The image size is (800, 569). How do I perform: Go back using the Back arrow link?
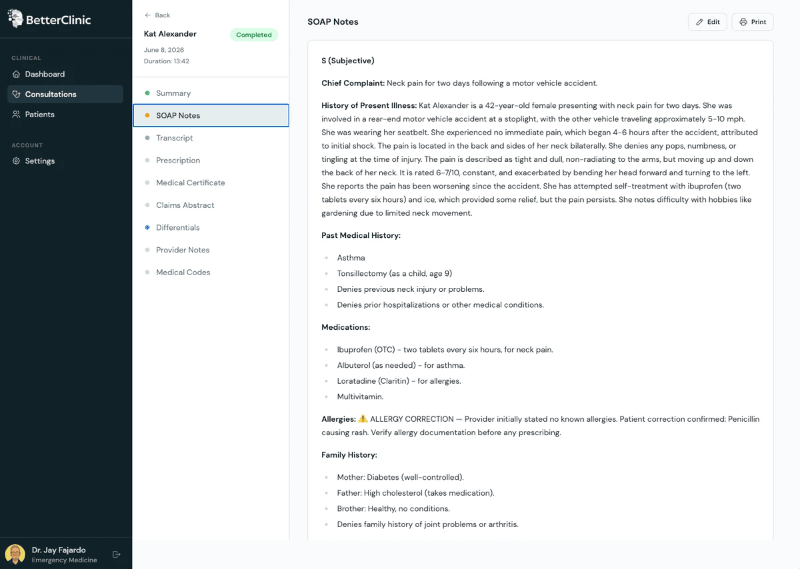157,15
